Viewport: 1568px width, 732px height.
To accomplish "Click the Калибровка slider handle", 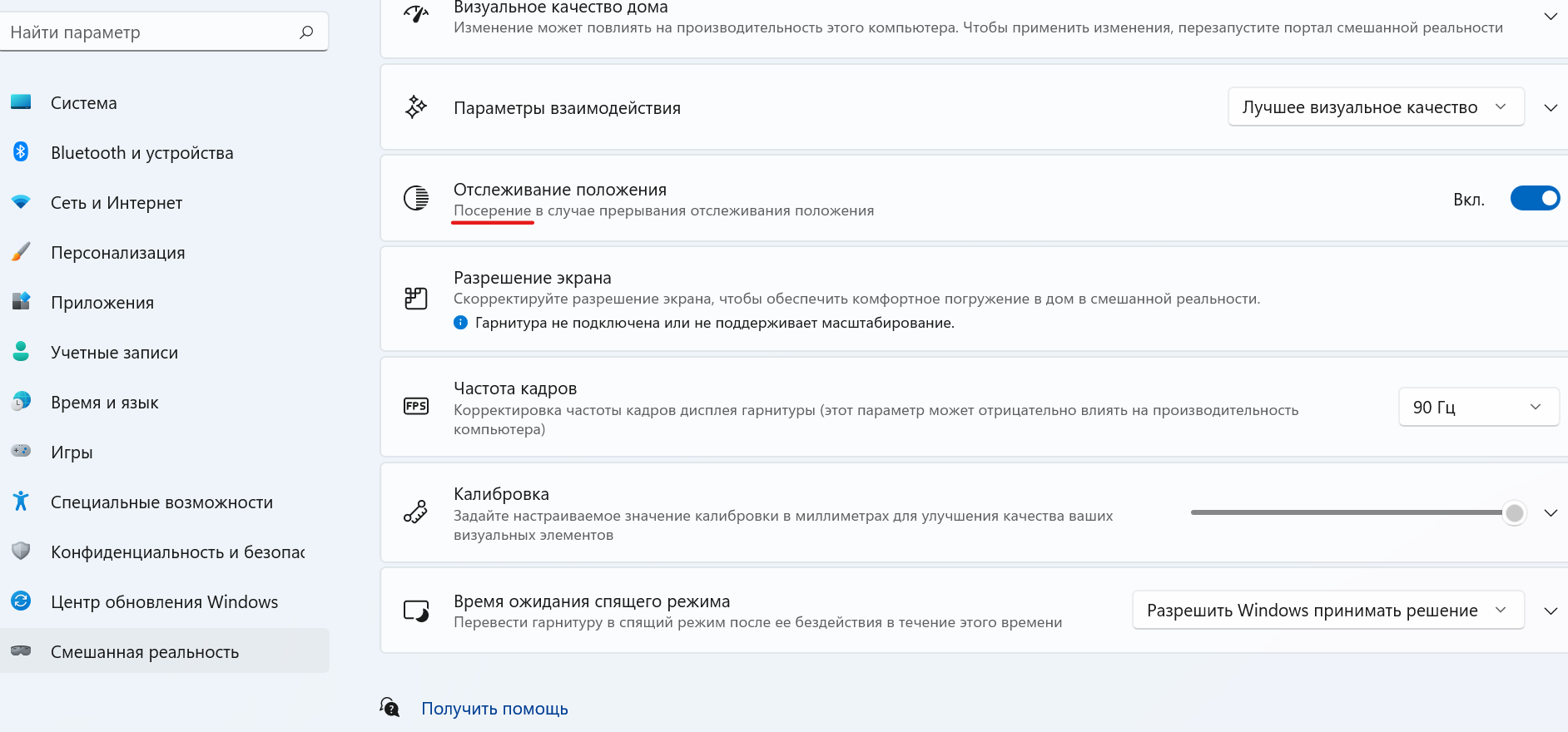I will tap(1515, 513).
